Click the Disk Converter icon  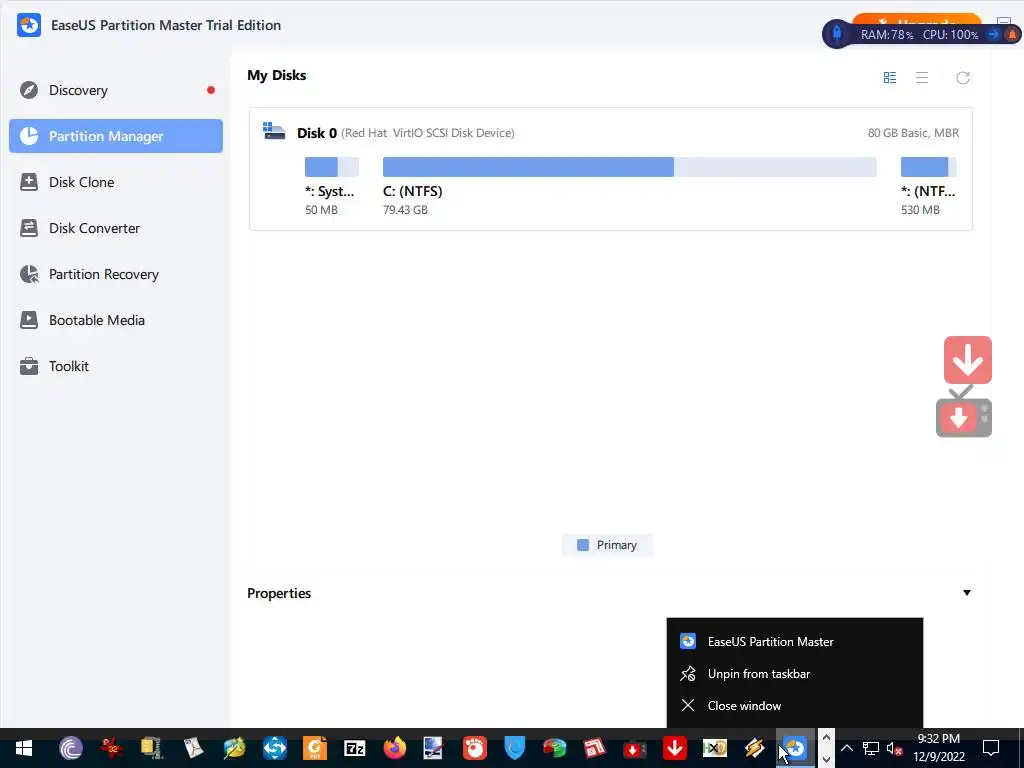(29, 228)
